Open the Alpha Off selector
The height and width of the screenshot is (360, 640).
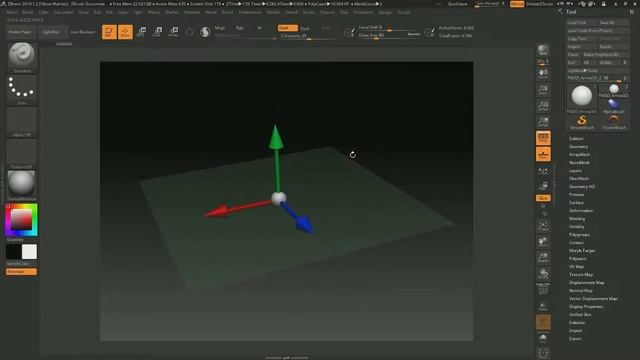point(22,122)
